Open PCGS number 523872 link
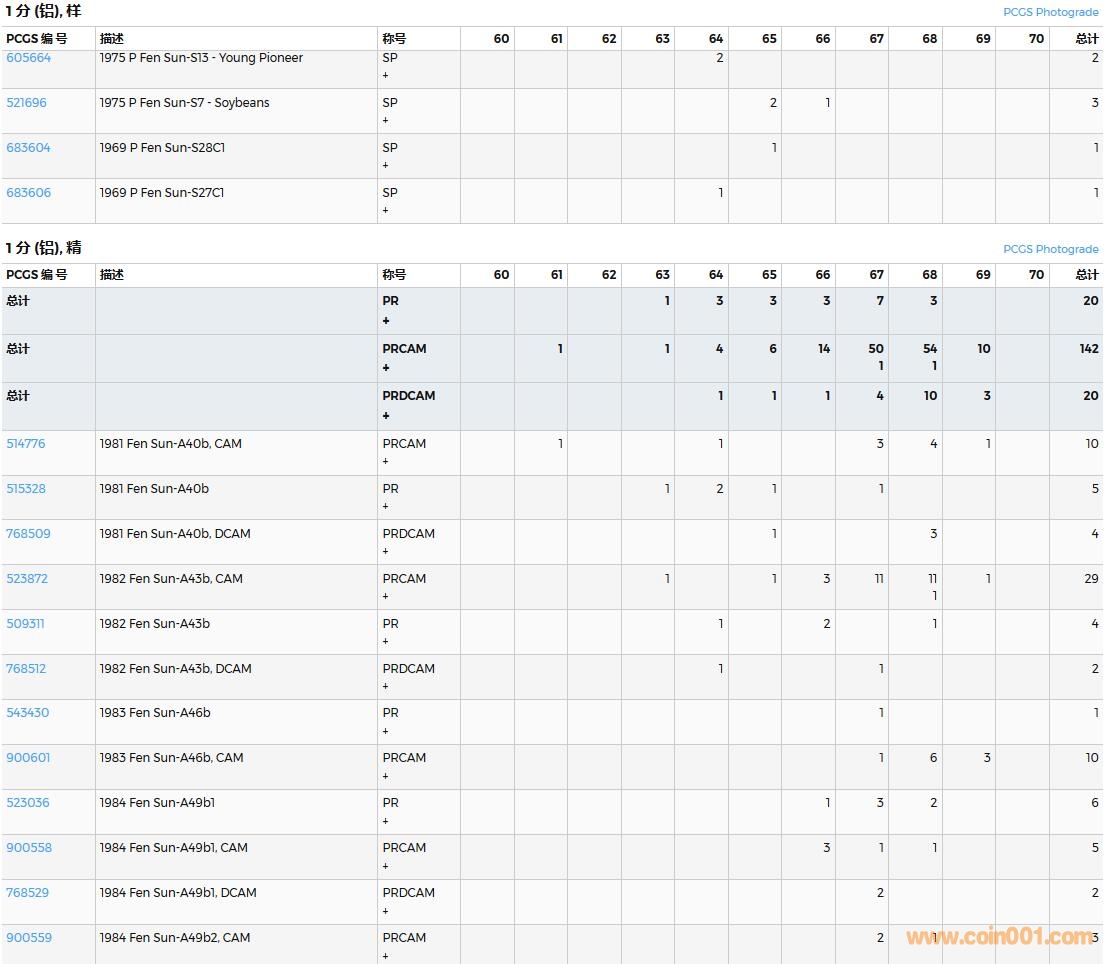The image size is (1106, 964). tap(27, 579)
